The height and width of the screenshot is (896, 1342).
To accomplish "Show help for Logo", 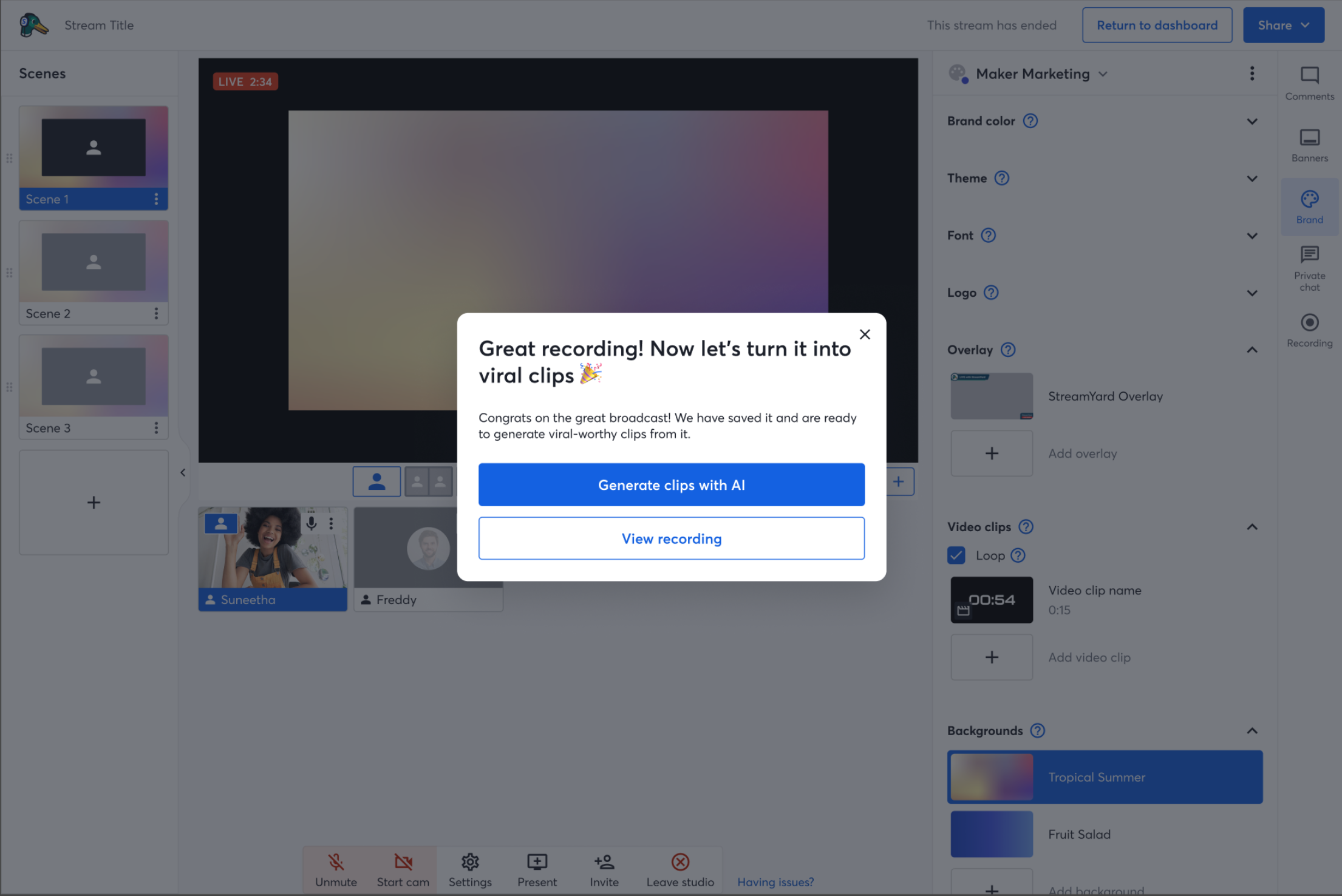I will [990, 293].
